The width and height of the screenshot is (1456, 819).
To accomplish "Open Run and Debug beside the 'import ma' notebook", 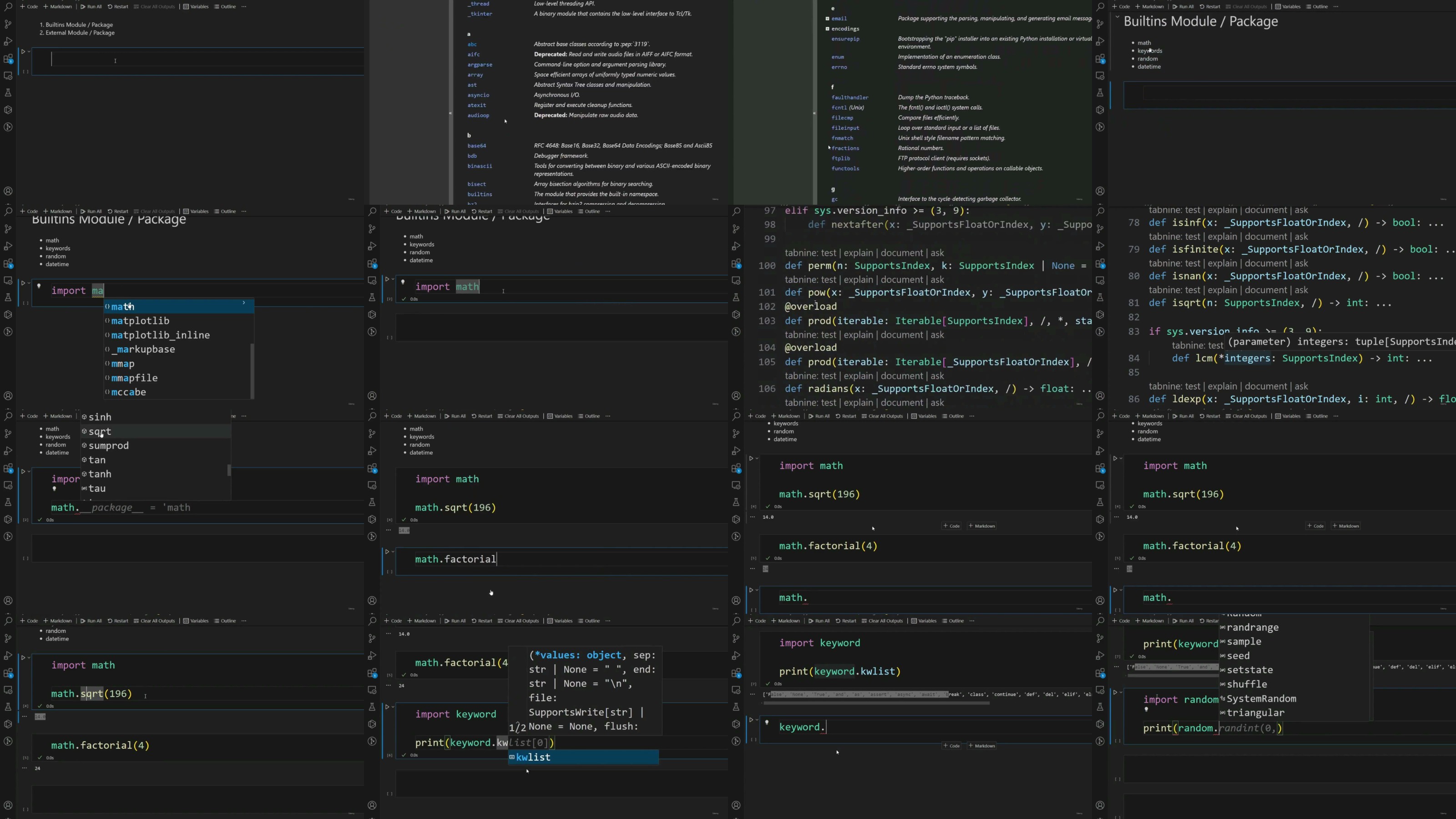I will coord(8,247).
